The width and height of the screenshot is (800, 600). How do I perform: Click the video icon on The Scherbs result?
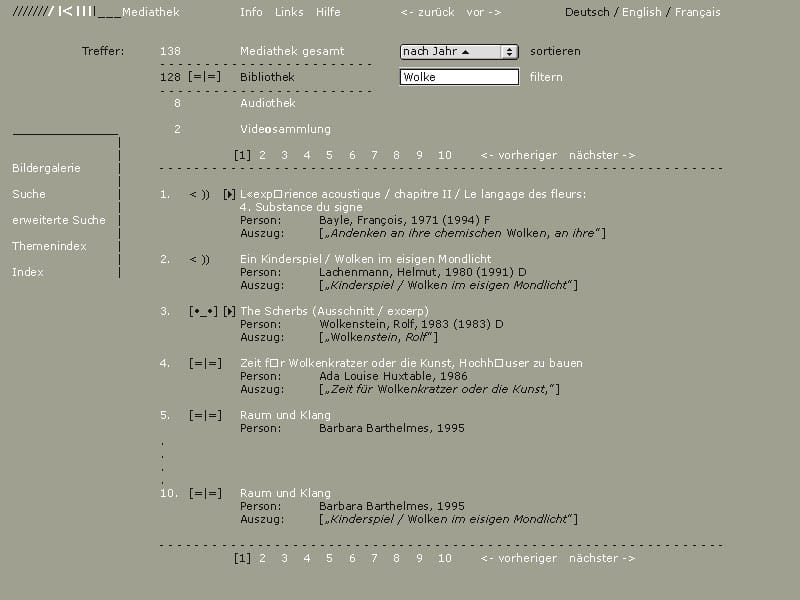(x=203, y=311)
